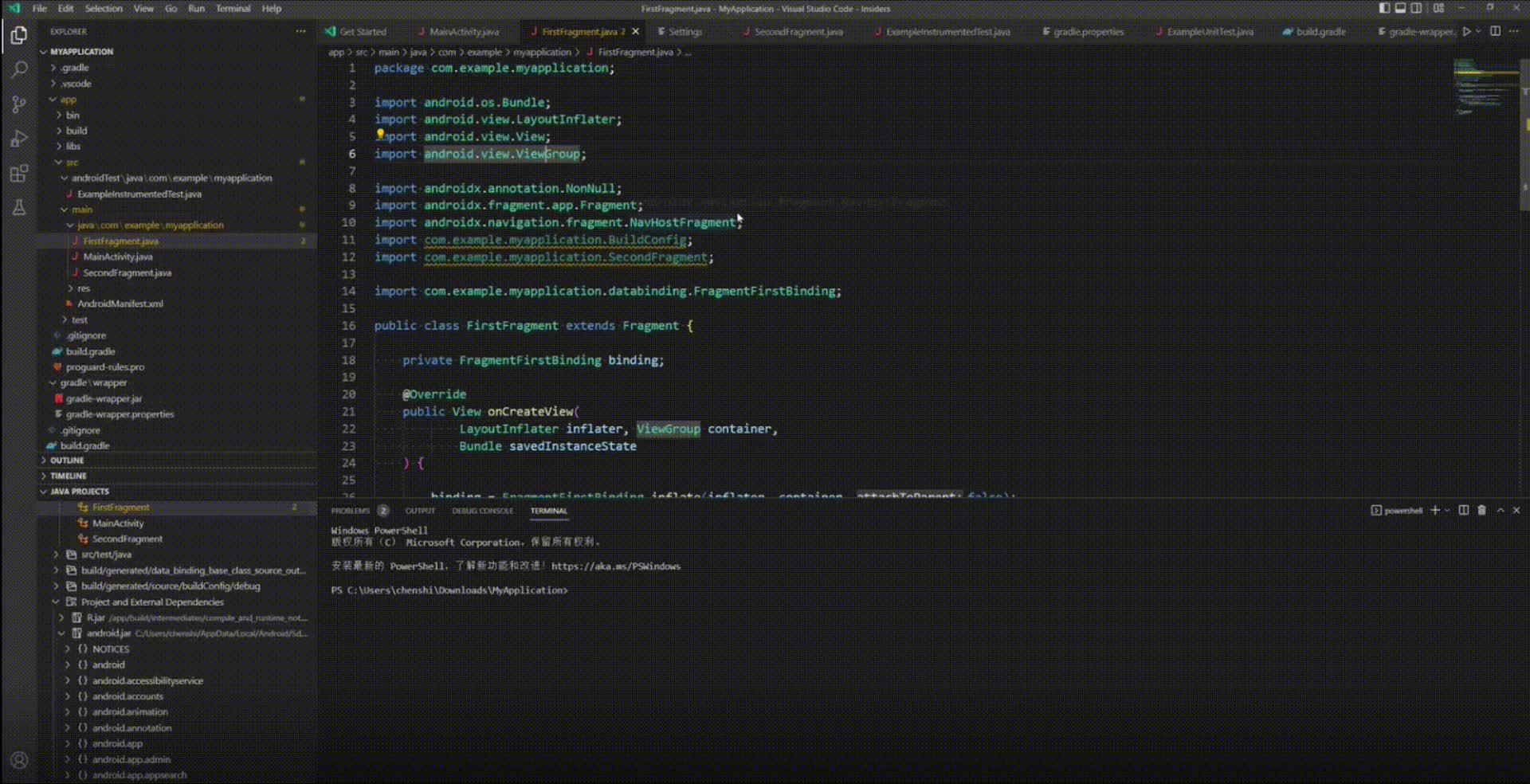Image resolution: width=1530 pixels, height=784 pixels.
Task: Open the Accounts menu in the activity bar
Action: click(19, 760)
